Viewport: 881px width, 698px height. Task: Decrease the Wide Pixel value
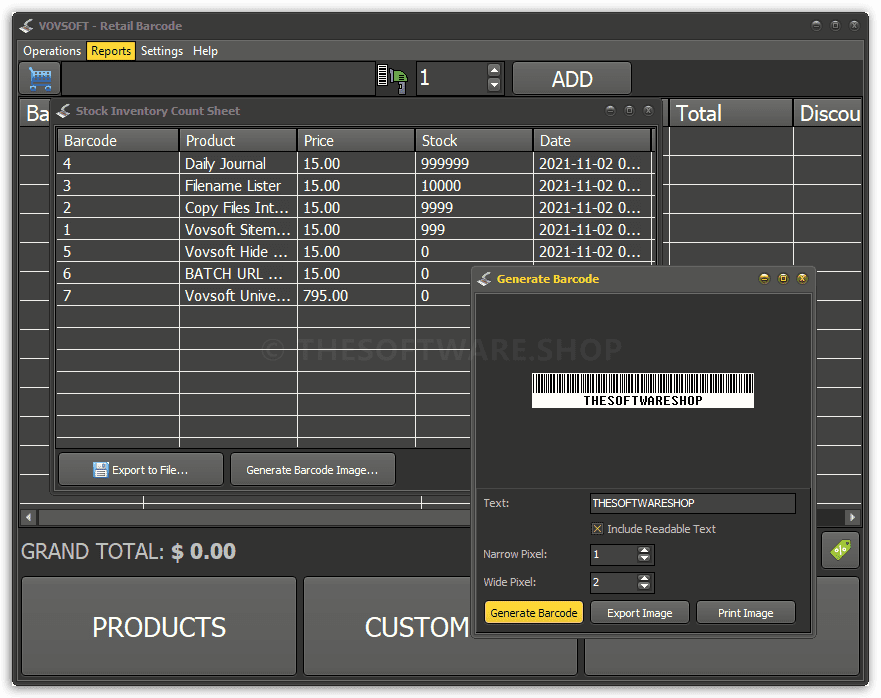644,586
